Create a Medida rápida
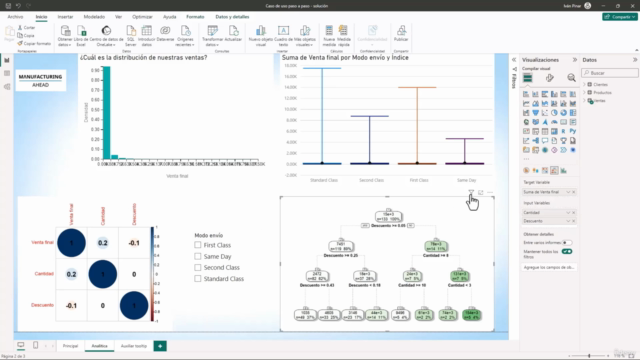 344,35
